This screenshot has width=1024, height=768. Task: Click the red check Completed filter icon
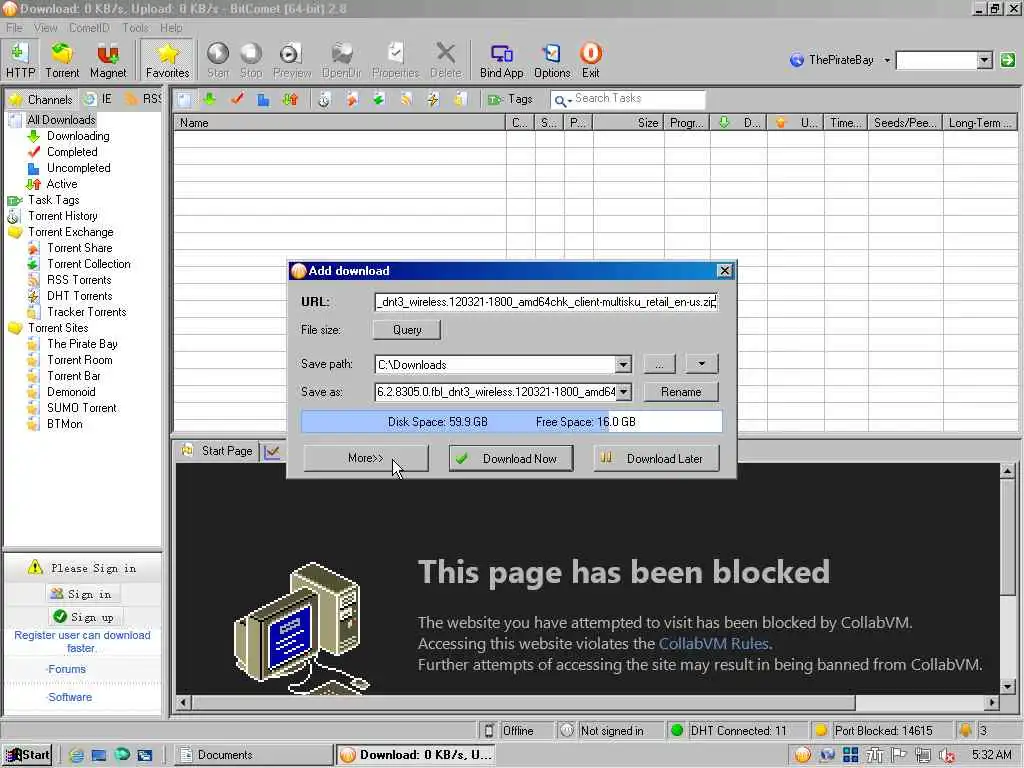coord(237,99)
